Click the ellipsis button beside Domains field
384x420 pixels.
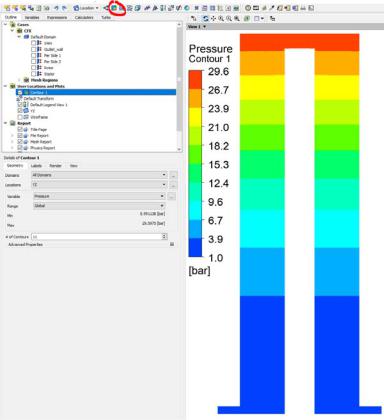[173, 175]
